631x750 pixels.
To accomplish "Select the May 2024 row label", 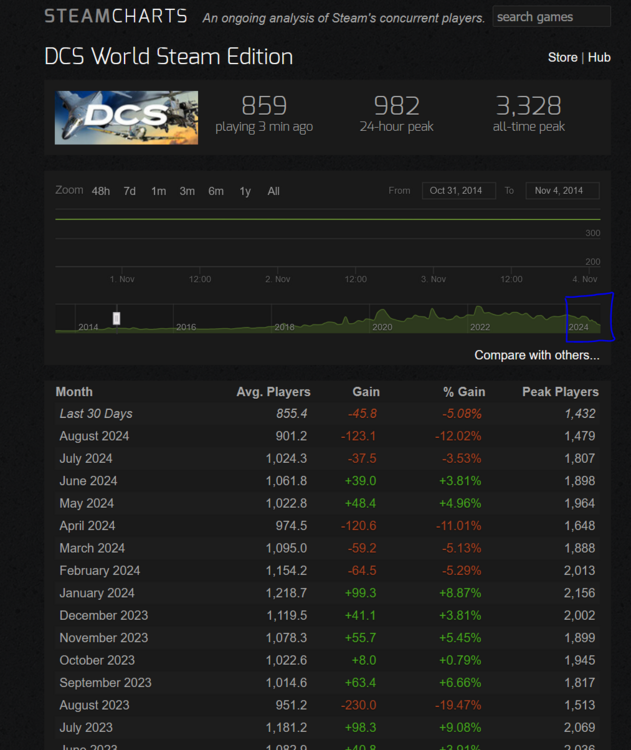I will 87,504.
